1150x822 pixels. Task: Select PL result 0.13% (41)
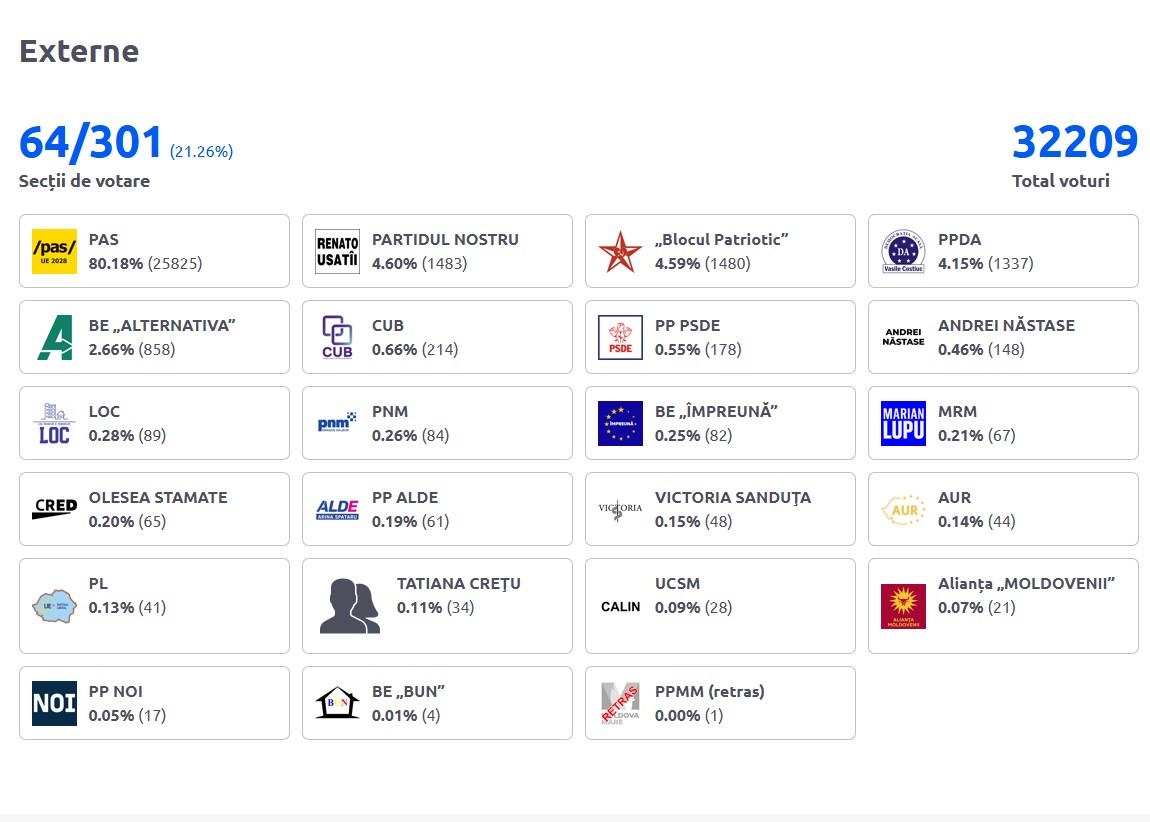pyautogui.click(x=128, y=607)
